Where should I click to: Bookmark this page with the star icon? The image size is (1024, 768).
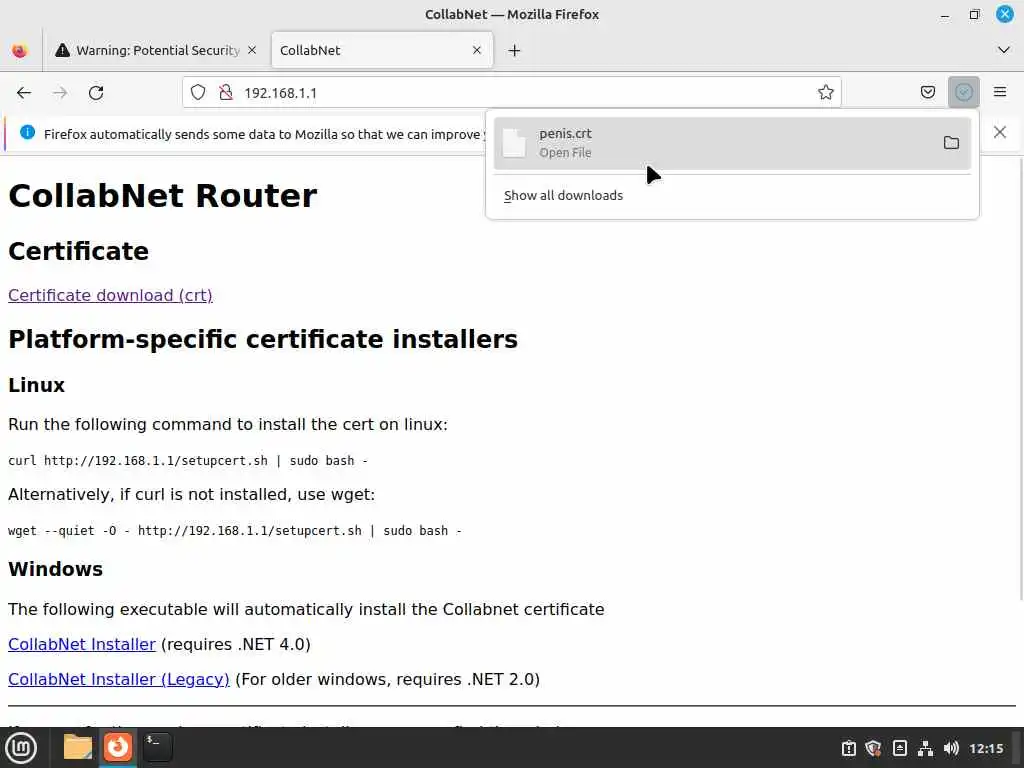[x=825, y=93]
